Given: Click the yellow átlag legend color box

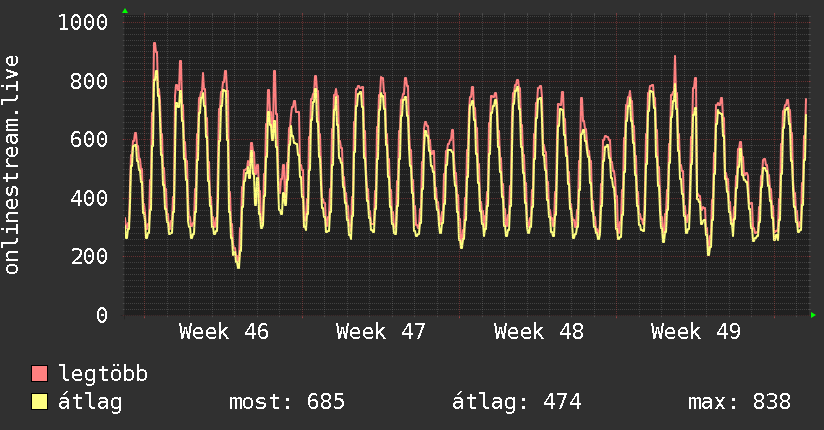Looking at the screenshot, I should (39, 402).
